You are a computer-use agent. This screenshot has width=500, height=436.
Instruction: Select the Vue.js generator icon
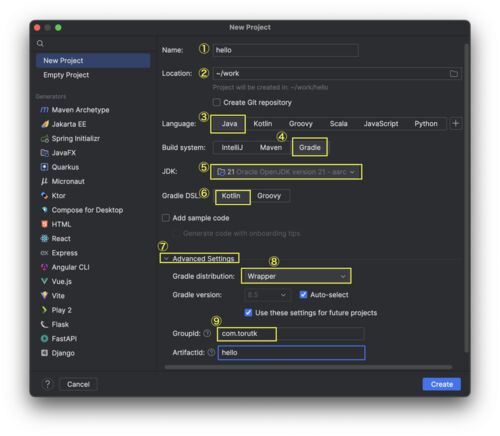[44, 281]
